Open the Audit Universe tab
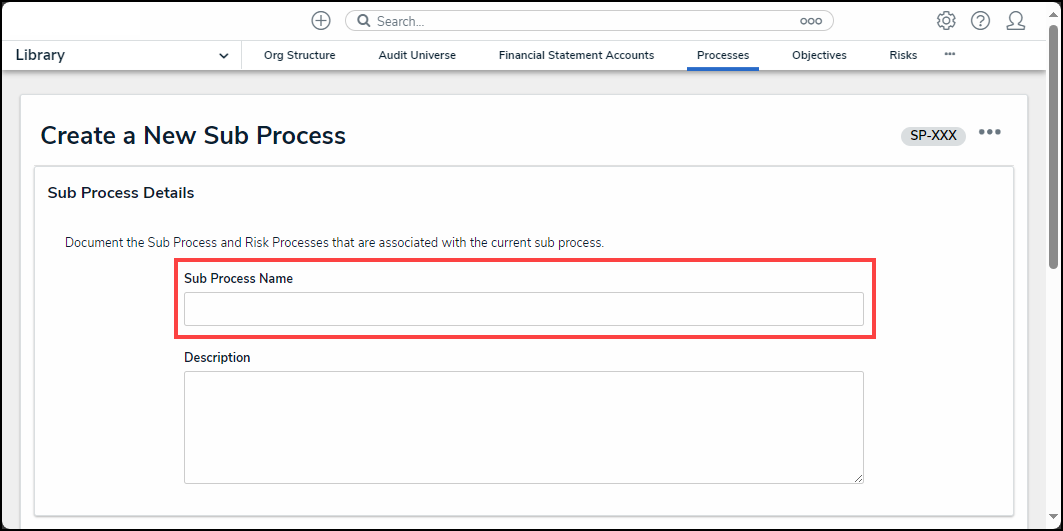 click(x=417, y=56)
